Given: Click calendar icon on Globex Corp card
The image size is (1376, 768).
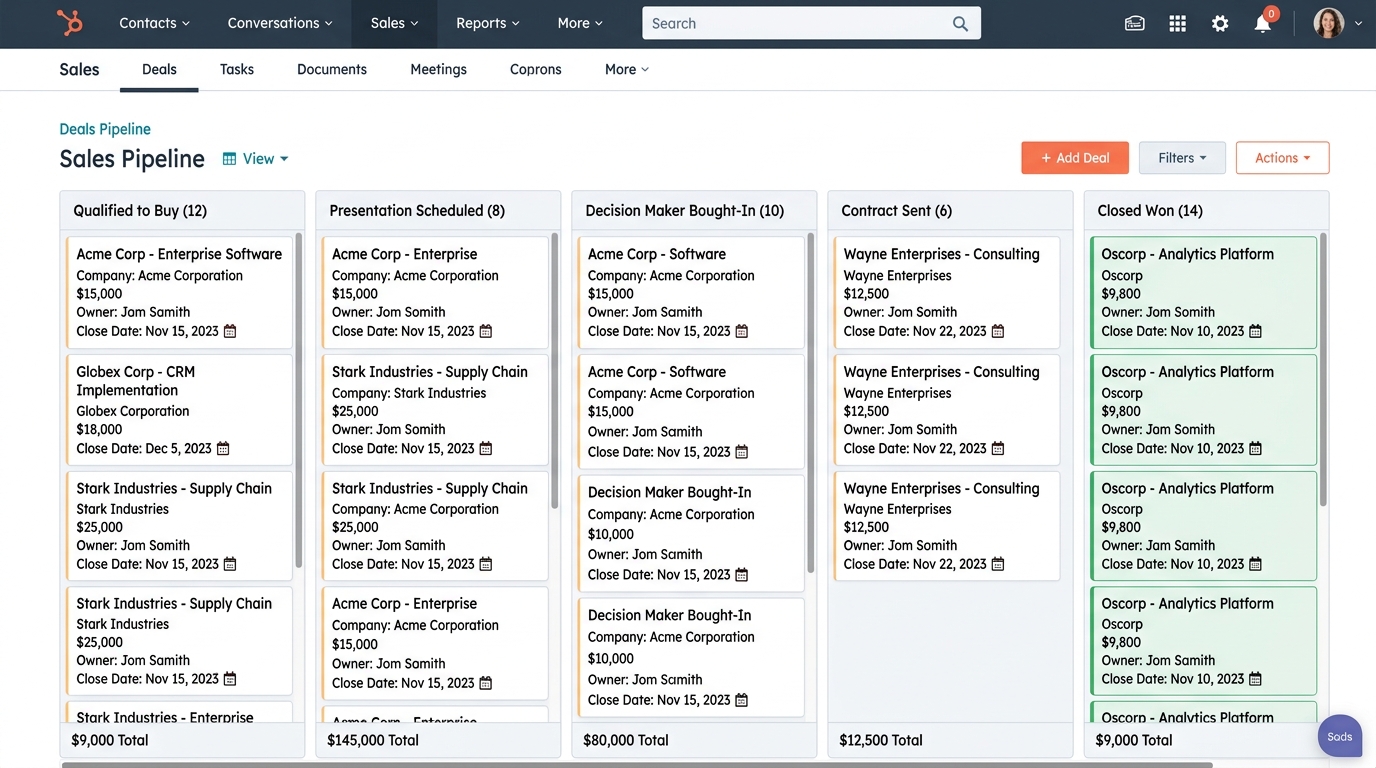Looking at the screenshot, I should 223,448.
